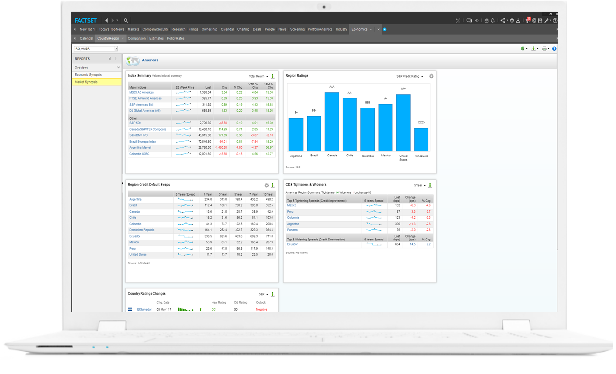Open Region Ratings panel settings icon
Viewport: 616px width, 374px height.
[x=431, y=76]
